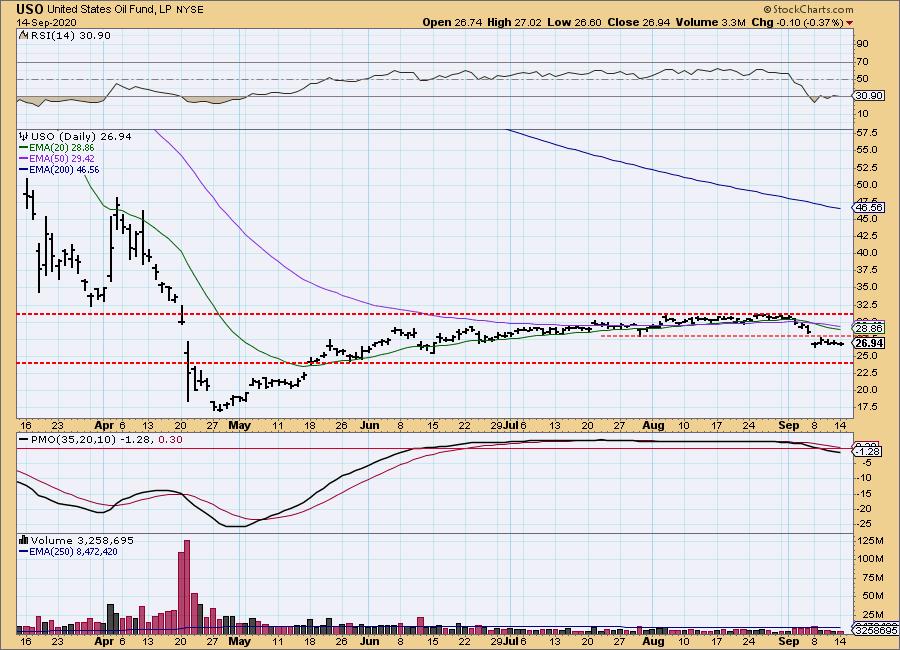Click May on the bottom volume date axis
Screen dimensions: 900x650
pos(239,641)
